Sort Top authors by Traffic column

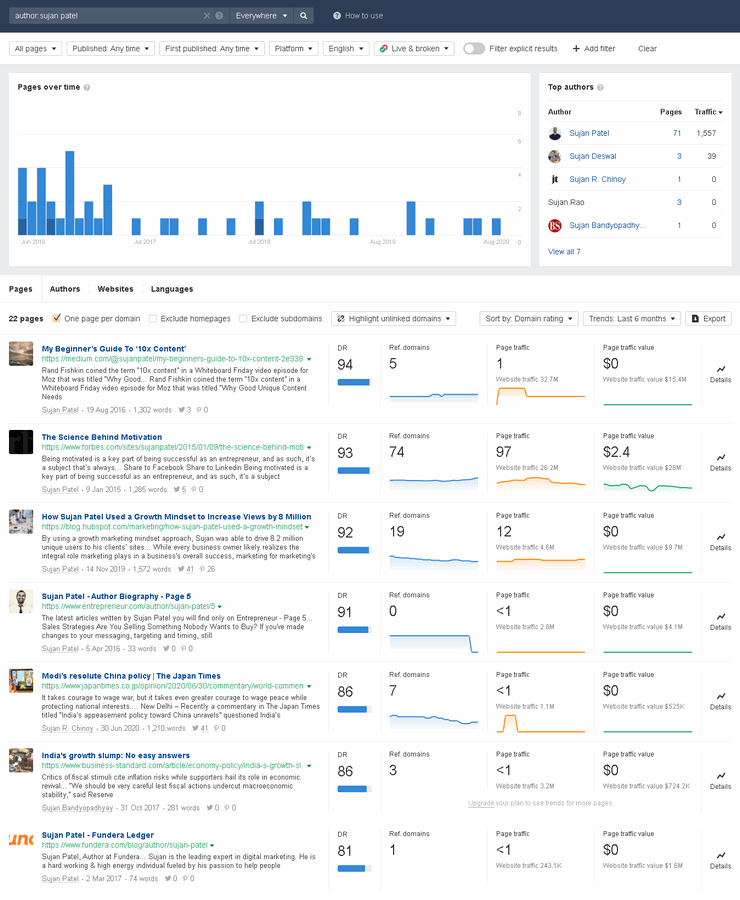click(x=708, y=112)
